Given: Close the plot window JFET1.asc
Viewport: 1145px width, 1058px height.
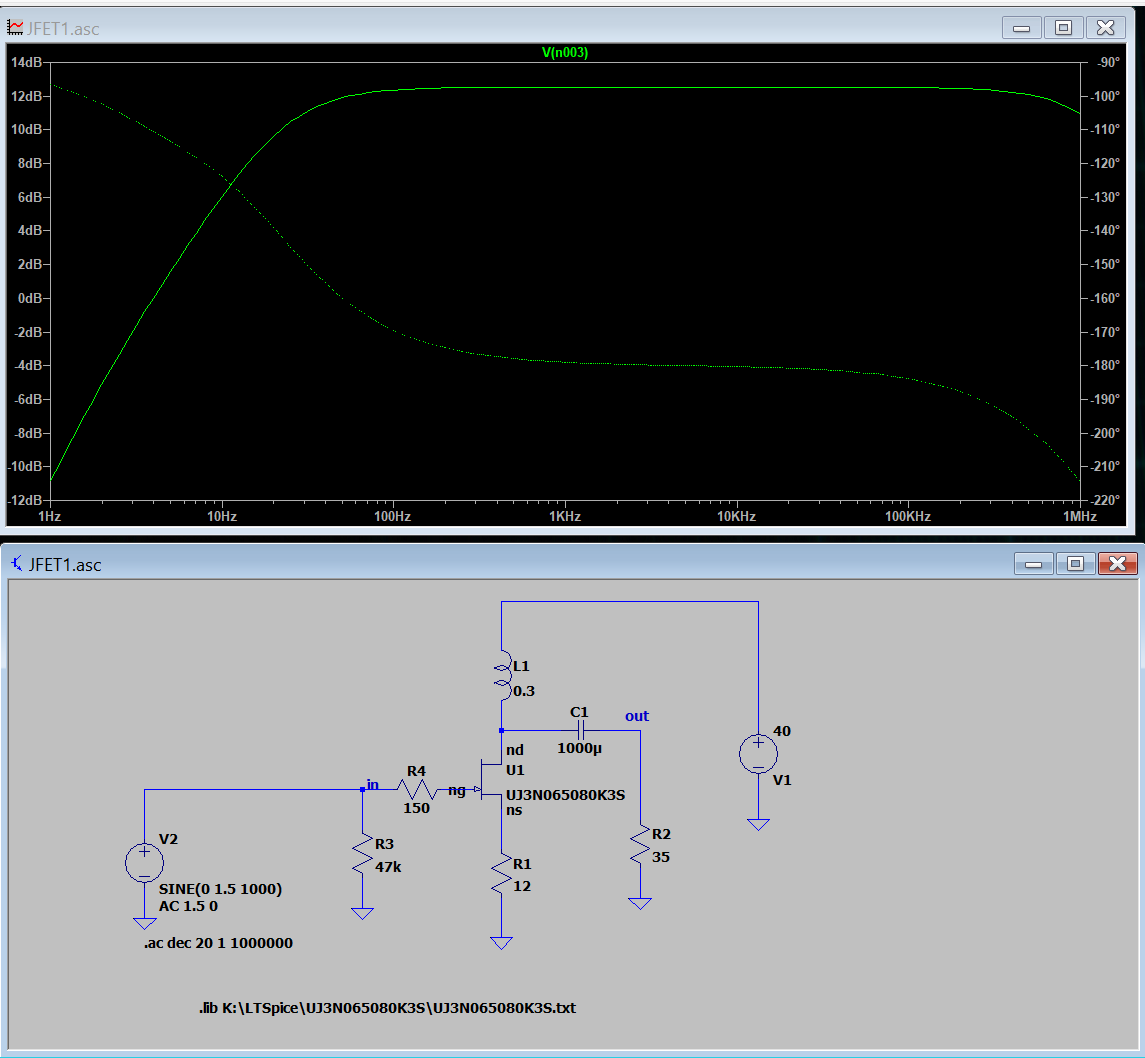Looking at the screenshot, I should 1106,28.
